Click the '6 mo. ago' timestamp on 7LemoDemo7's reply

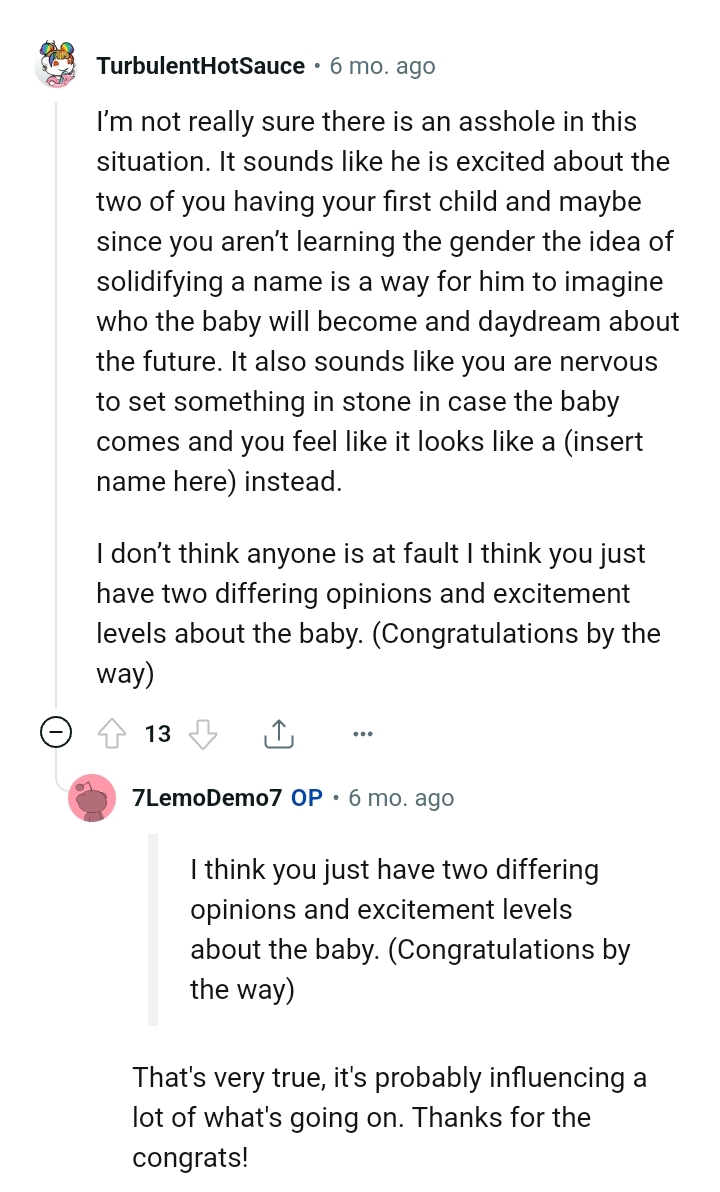click(x=400, y=797)
